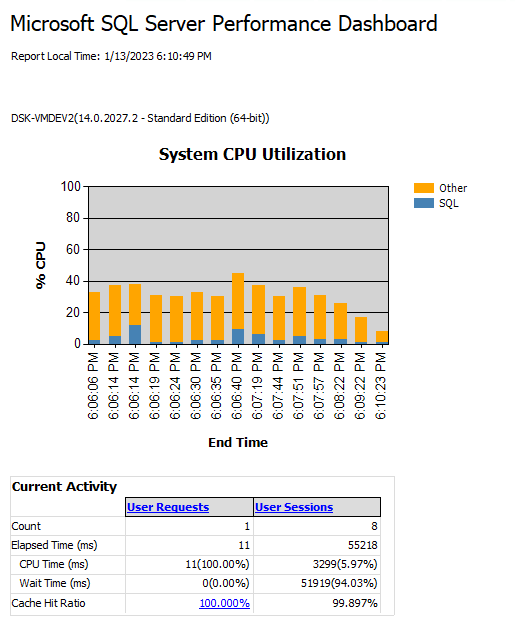Click the bar labeled 6:07:51 PM
This screenshot has height=640, width=515.
tap(300, 316)
